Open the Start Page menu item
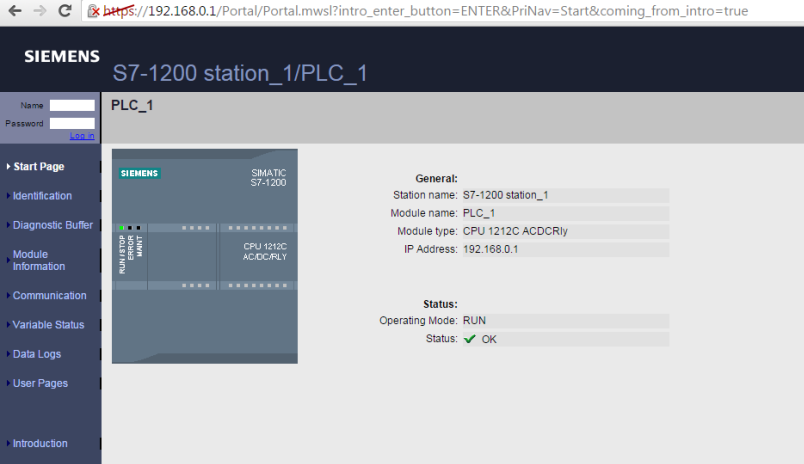Screen dimensions: 804x464 (39, 167)
